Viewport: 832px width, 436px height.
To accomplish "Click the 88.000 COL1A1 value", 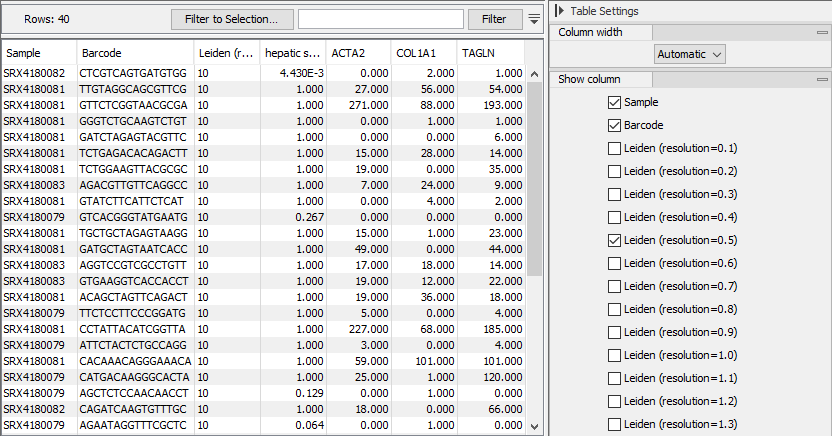I will [437, 105].
